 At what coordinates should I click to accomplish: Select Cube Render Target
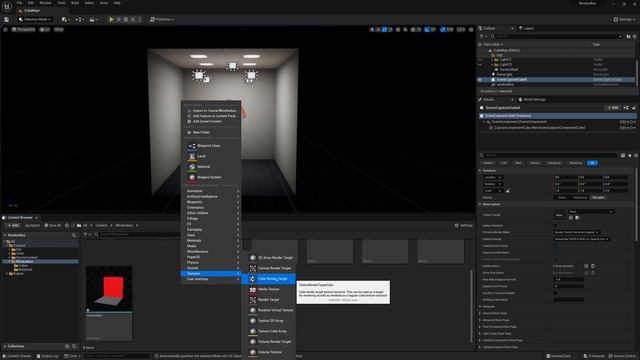pyautogui.click(x=269, y=279)
